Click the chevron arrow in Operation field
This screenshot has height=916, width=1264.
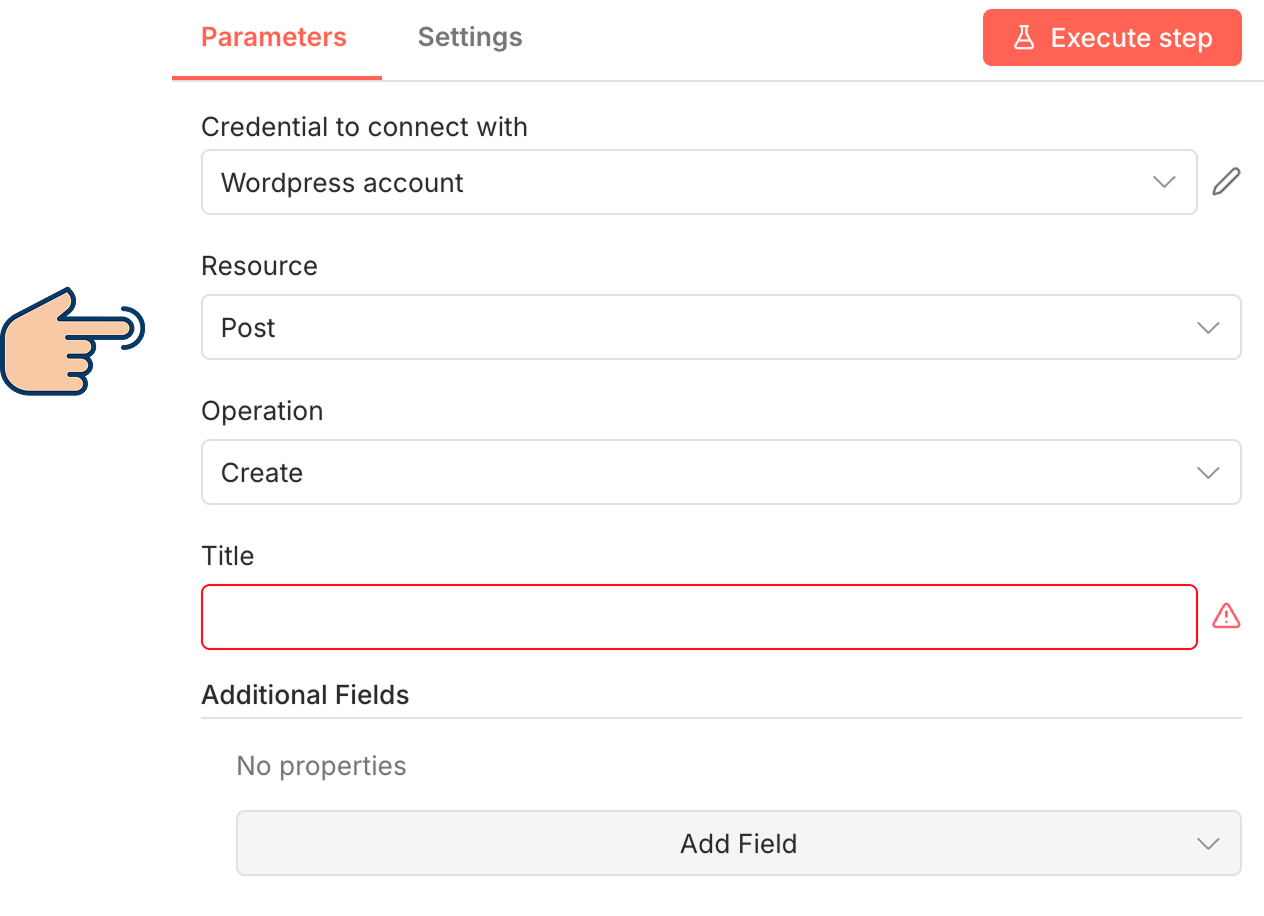[x=1208, y=472]
